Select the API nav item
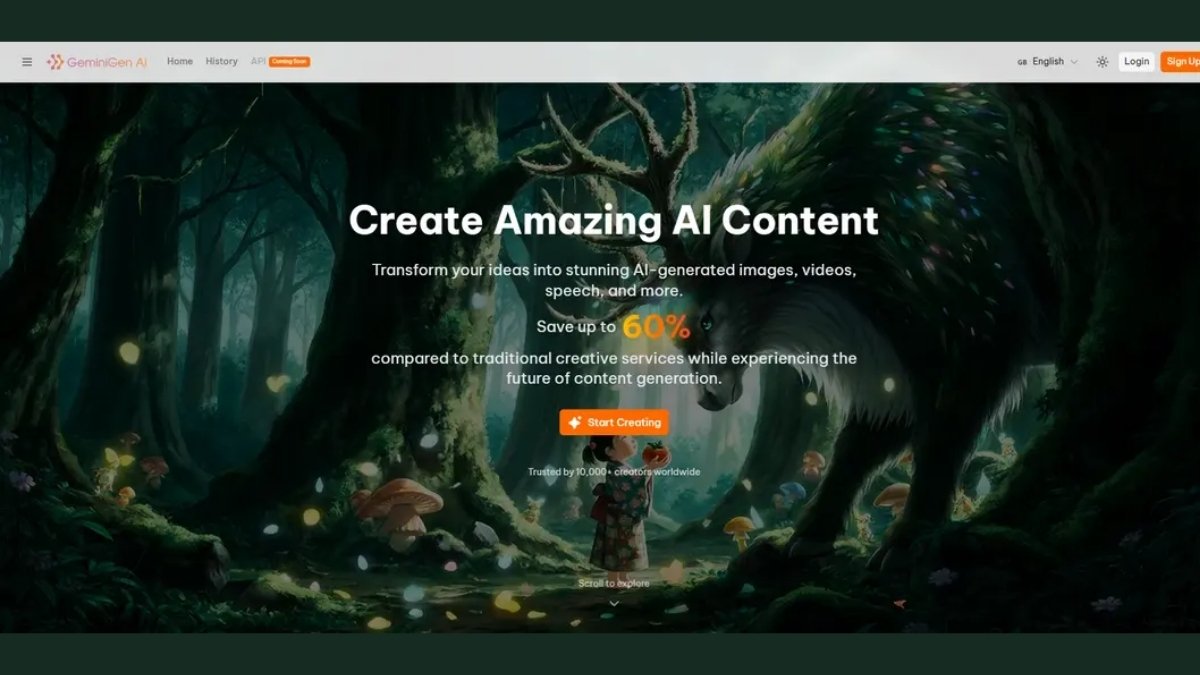The image size is (1200, 675). pyautogui.click(x=258, y=62)
